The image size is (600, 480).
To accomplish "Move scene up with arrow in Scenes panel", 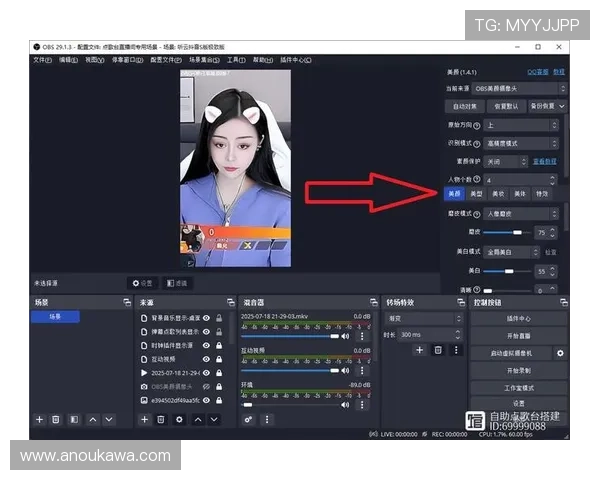I will tap(93, 420).
